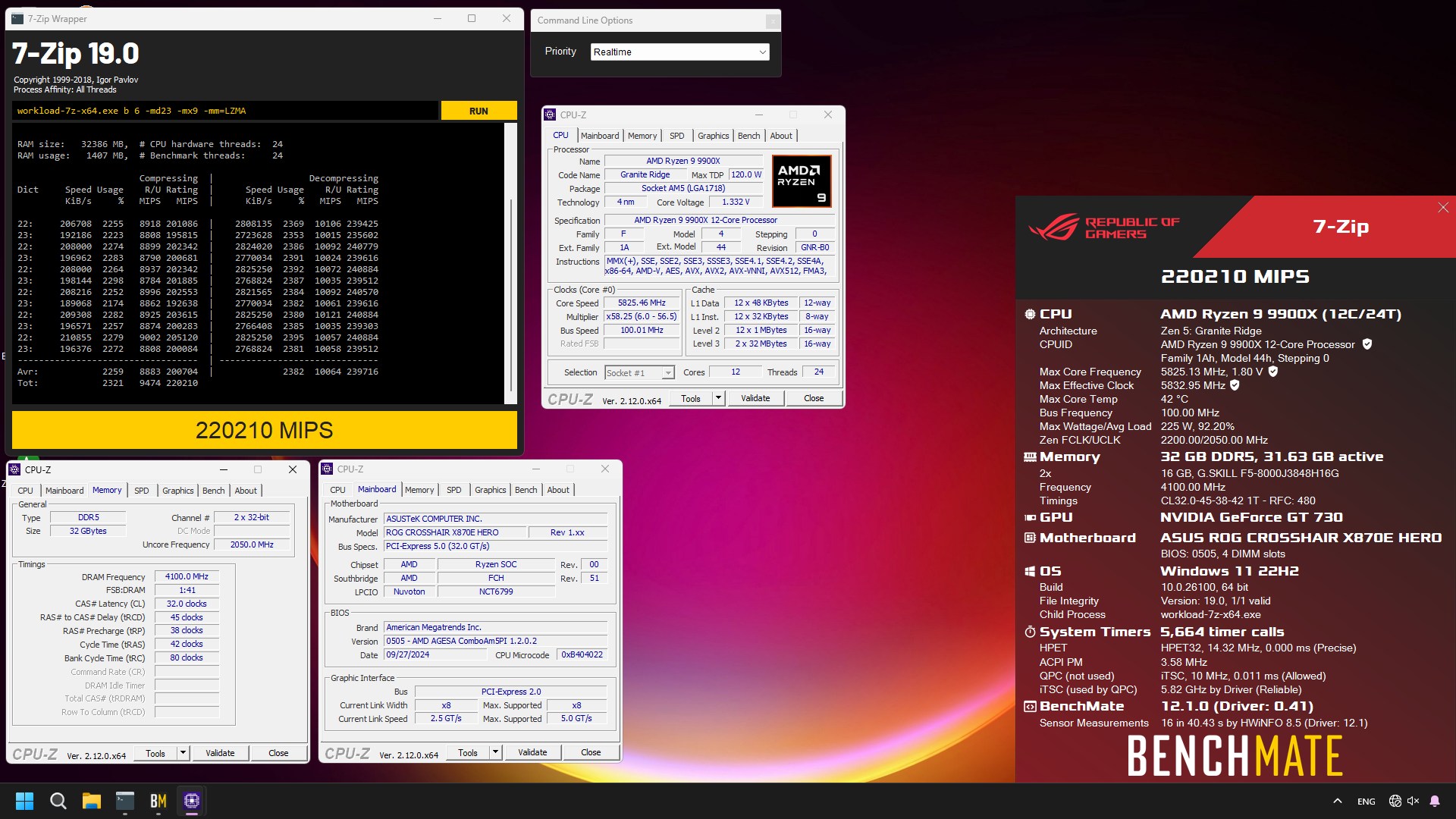The image size is (1456, 819).
Task: Click Close button in Memory CPU-Z window
Action: click(278, 753)
